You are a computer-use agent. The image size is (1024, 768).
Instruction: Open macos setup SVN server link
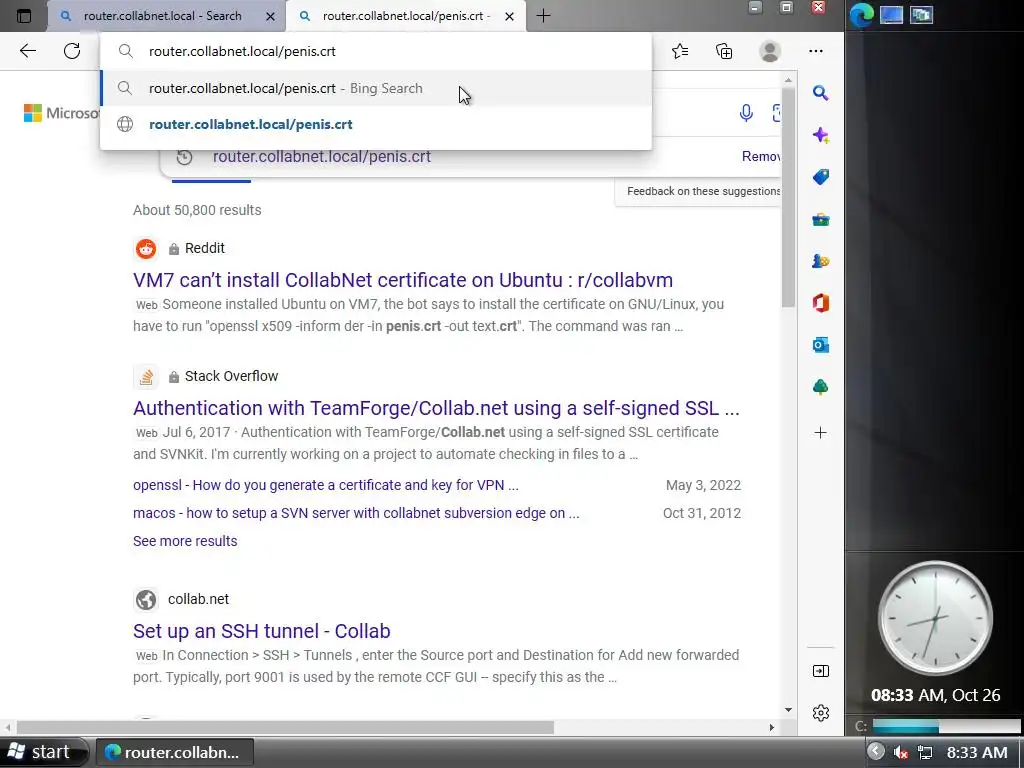tap(356, 513)
